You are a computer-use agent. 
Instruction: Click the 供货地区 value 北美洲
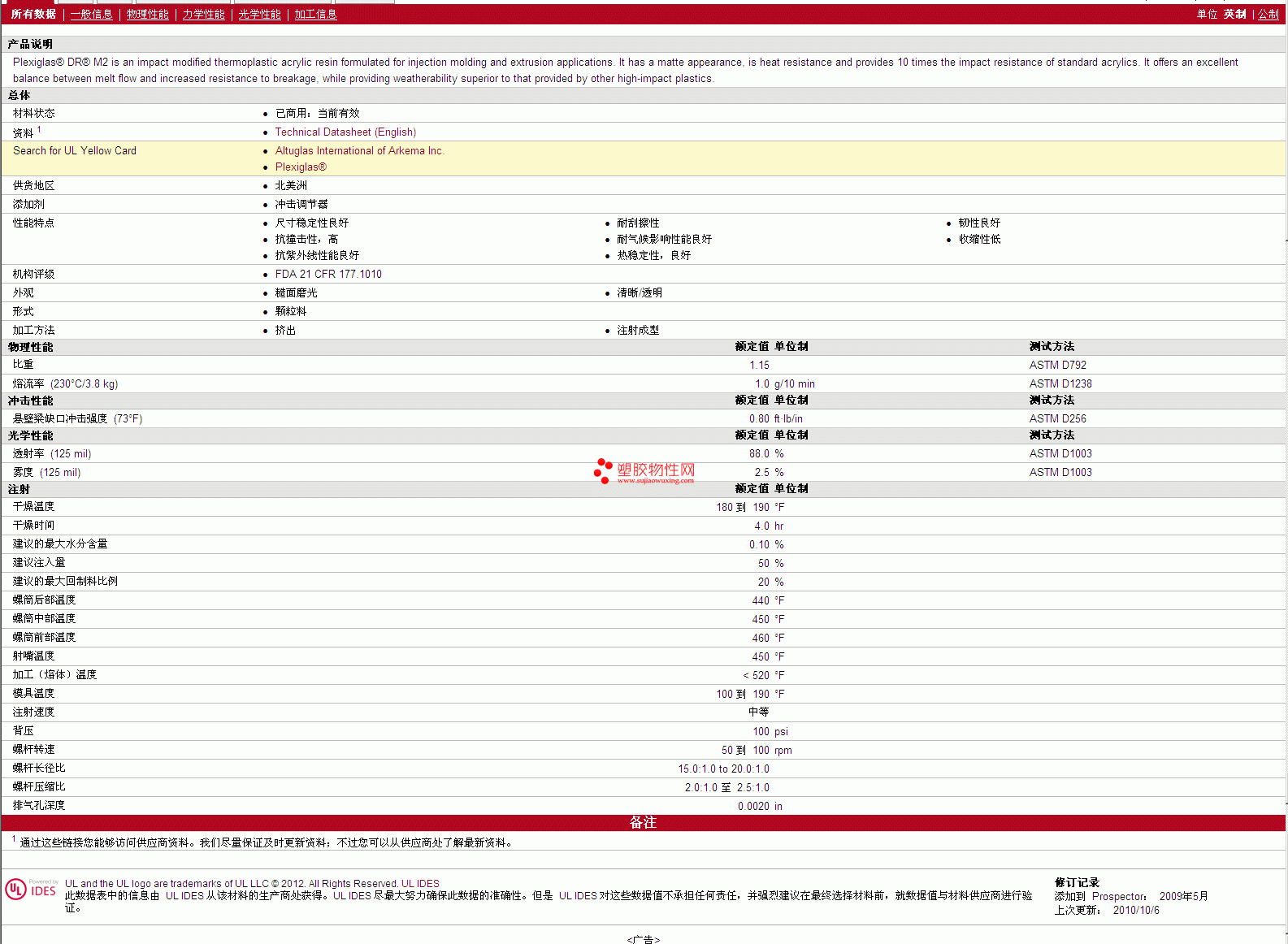pyautogui.click(x=291, y=186)
